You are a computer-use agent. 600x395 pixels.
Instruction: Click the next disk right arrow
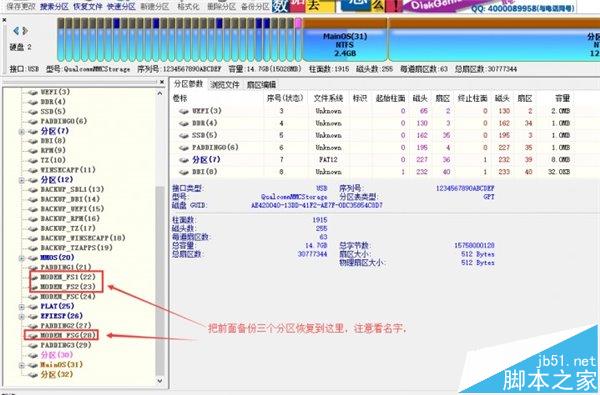[x=25, y=30]
